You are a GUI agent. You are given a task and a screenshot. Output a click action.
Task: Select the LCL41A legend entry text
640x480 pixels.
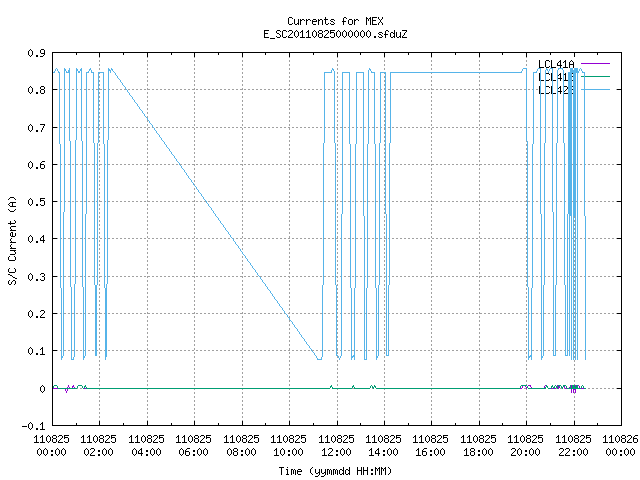(556, 64)
